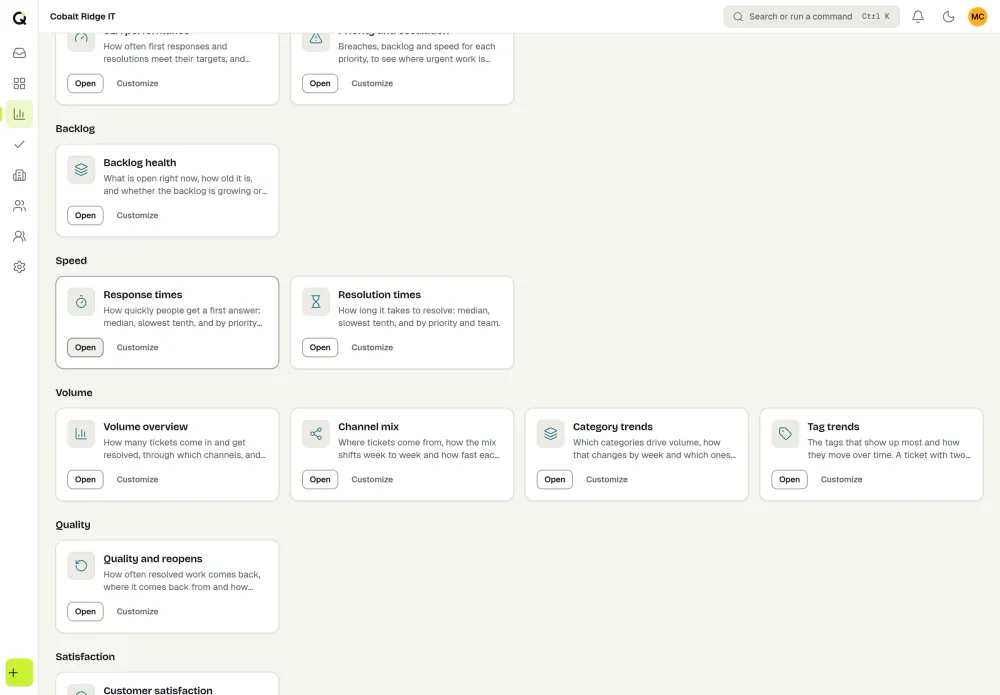The height and width of the screenshot is (695, 1000).
Task: Customize the Tag trends report
Action: click(x=841, y=479)
